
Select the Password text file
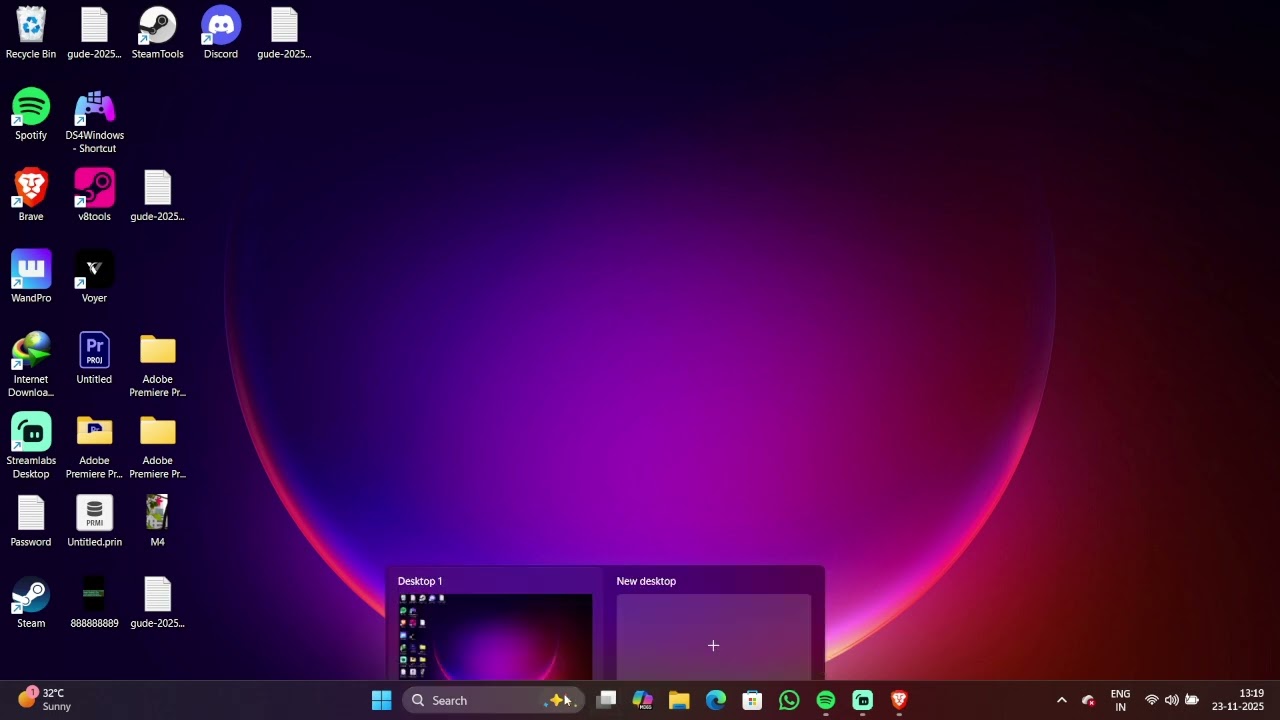click(31, 521)
